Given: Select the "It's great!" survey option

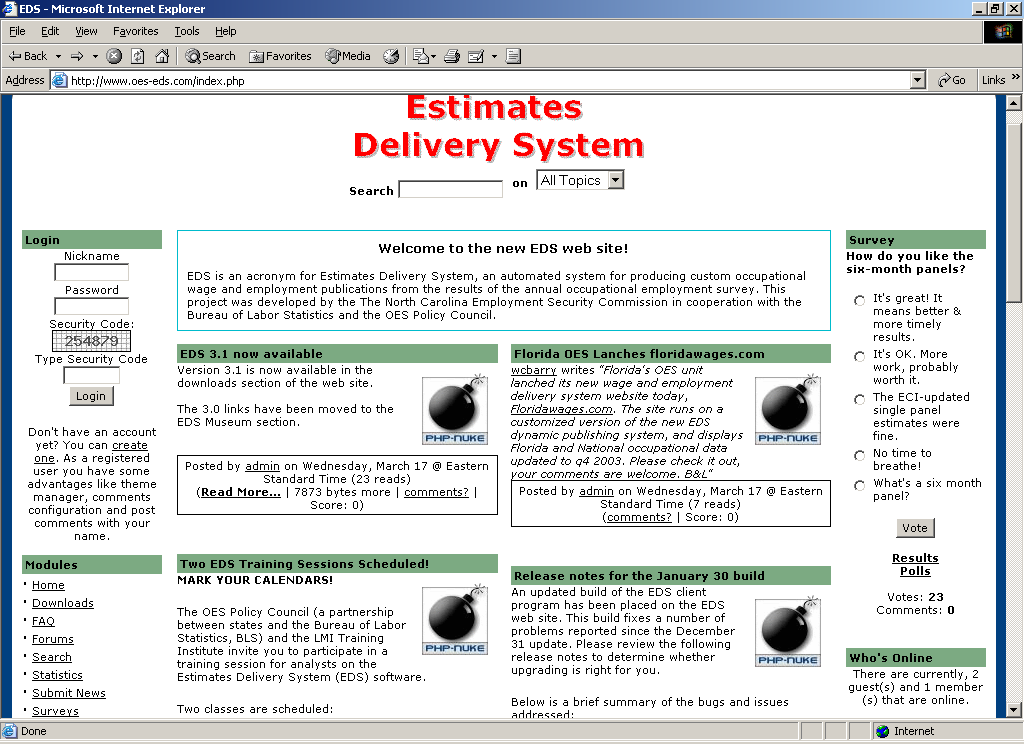Looking at the screenshot, I should (860, 301).
